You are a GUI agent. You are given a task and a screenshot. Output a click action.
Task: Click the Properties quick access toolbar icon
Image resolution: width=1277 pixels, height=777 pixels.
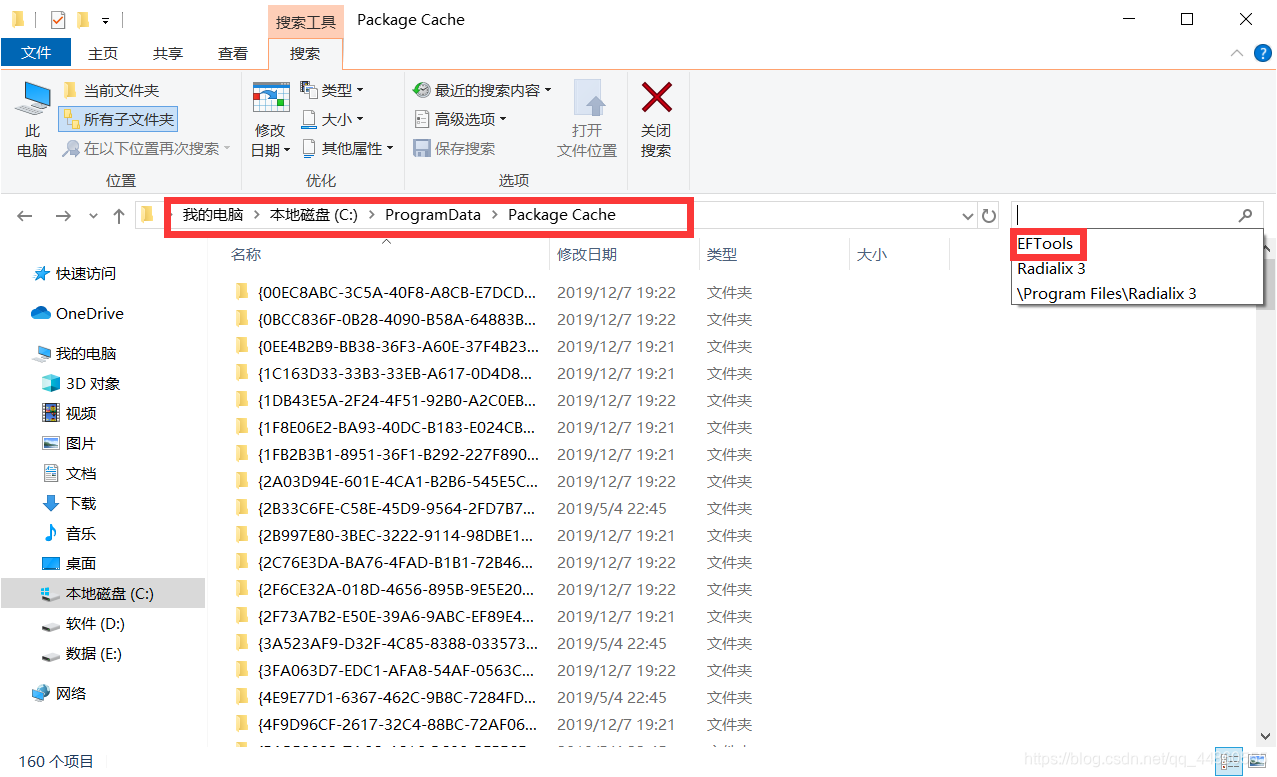pos(57,19)
